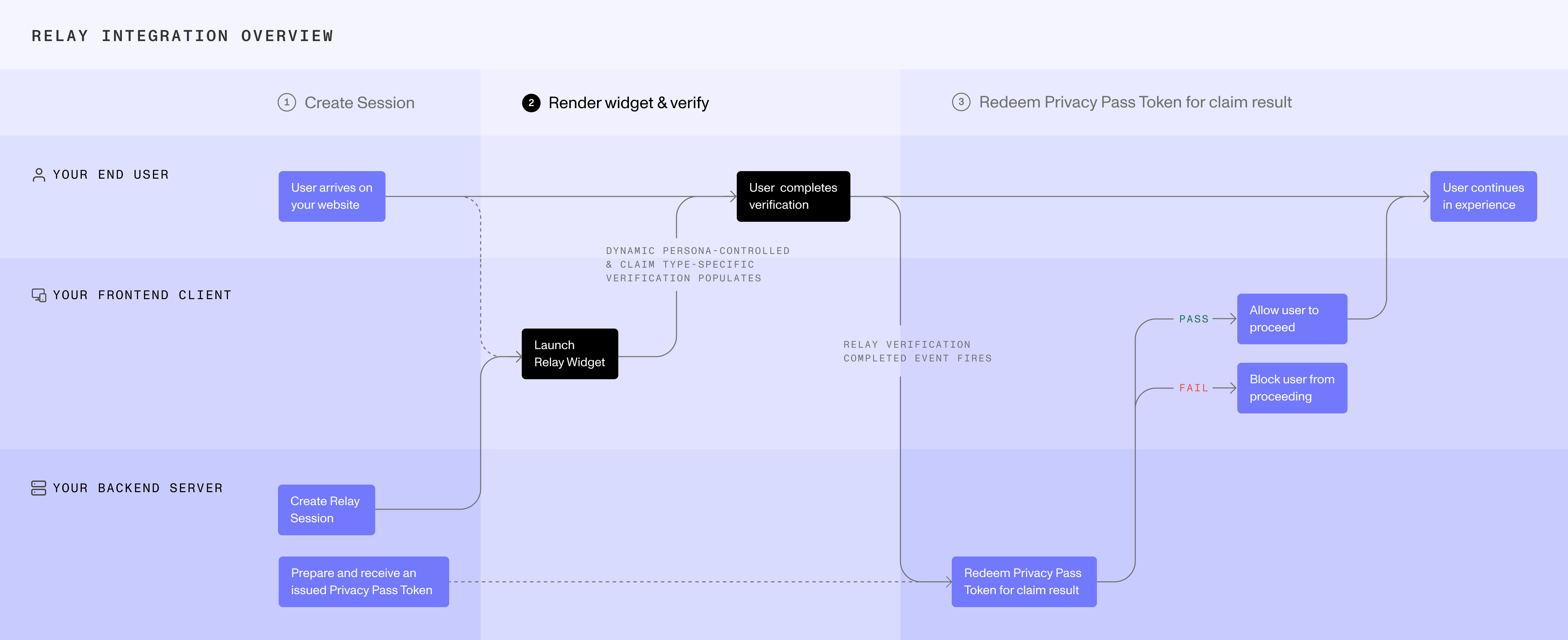
Task: Select the filled step 2 circle
Action: click(531, 103)
